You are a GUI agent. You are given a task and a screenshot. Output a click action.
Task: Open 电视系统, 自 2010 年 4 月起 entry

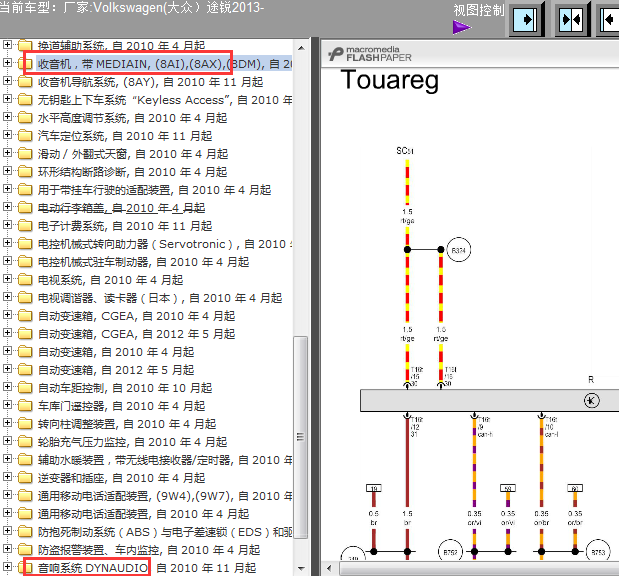[110, 280]
